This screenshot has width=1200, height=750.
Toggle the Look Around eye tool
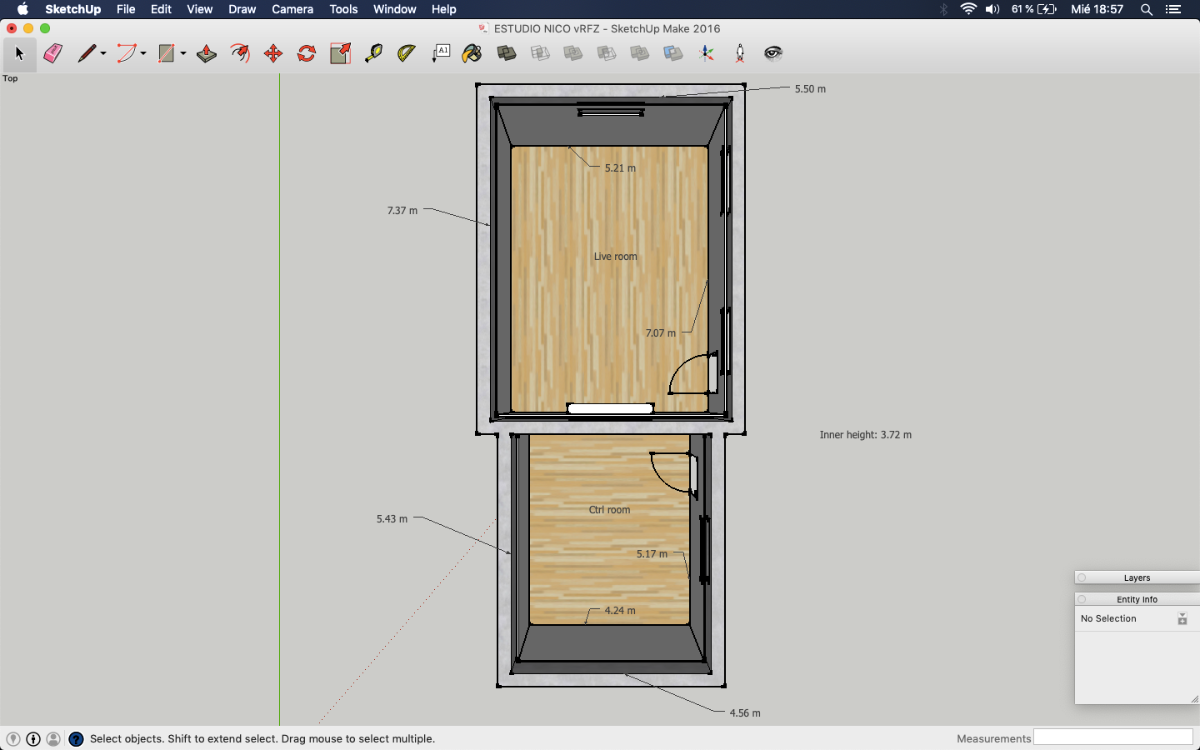pyautogui.click(x=773, y=53)
